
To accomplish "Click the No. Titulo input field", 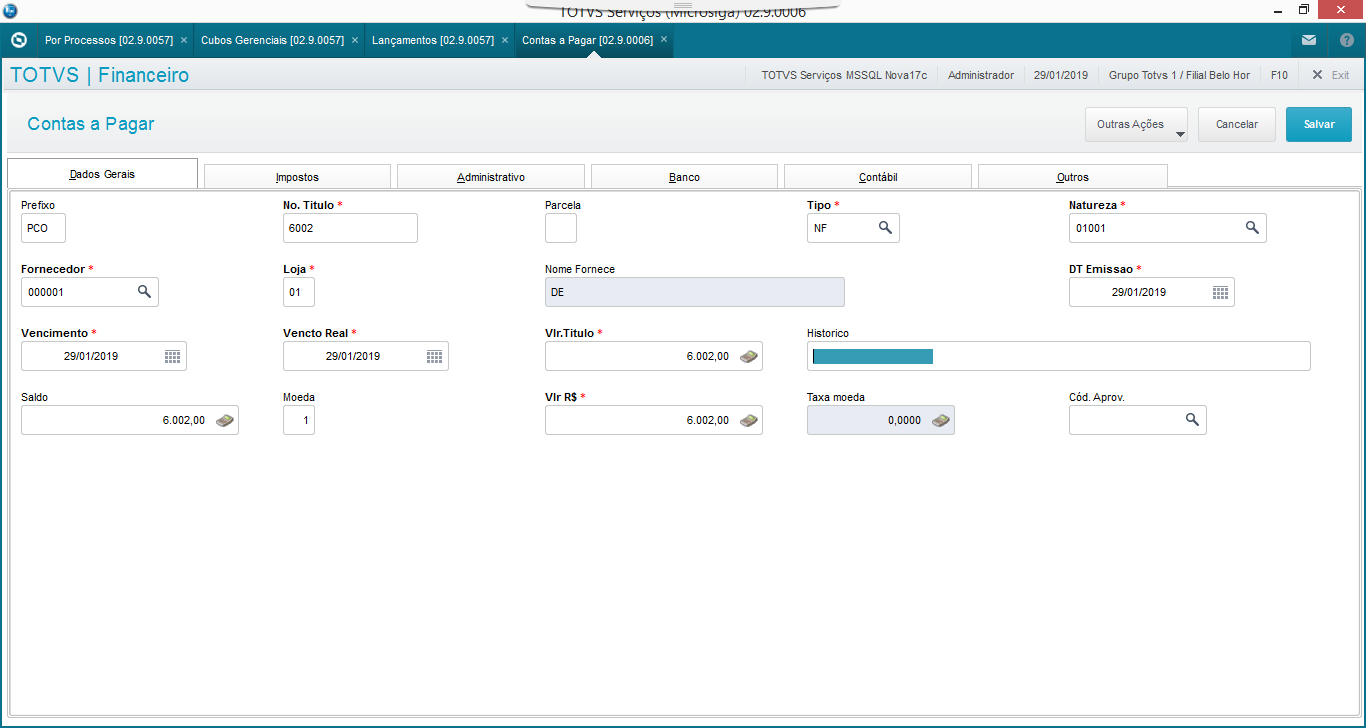I will click(350, 228).
